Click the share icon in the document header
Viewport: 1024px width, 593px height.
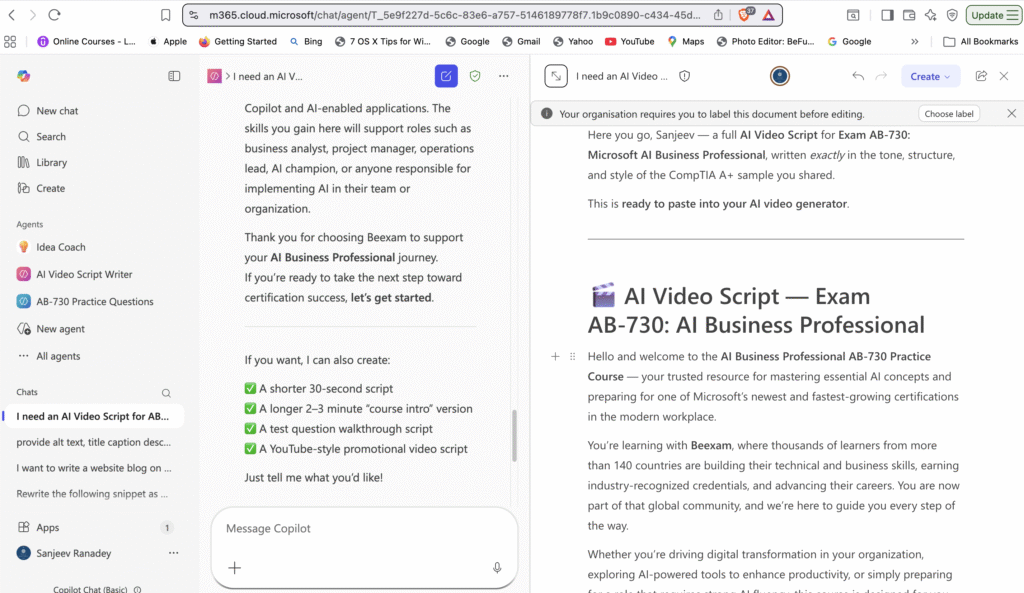[x=981, y=75]
